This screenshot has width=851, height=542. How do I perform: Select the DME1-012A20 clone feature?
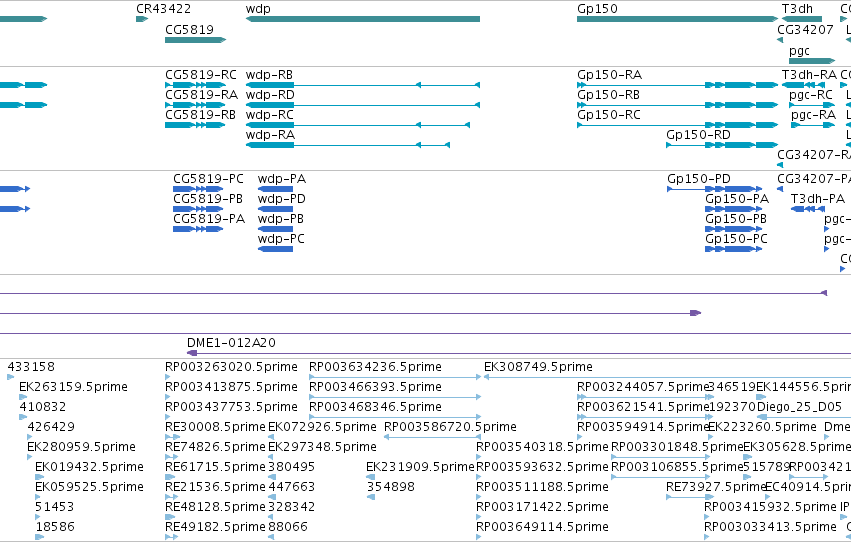tap(518, 353)
